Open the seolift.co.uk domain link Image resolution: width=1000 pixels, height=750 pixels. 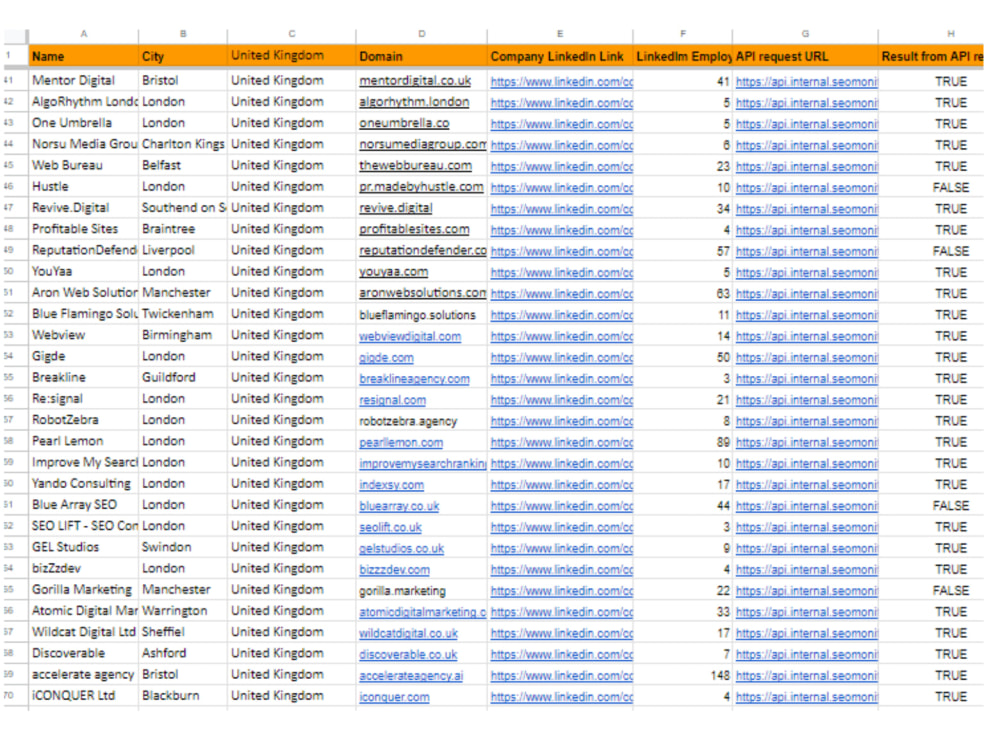pos(390,527)
